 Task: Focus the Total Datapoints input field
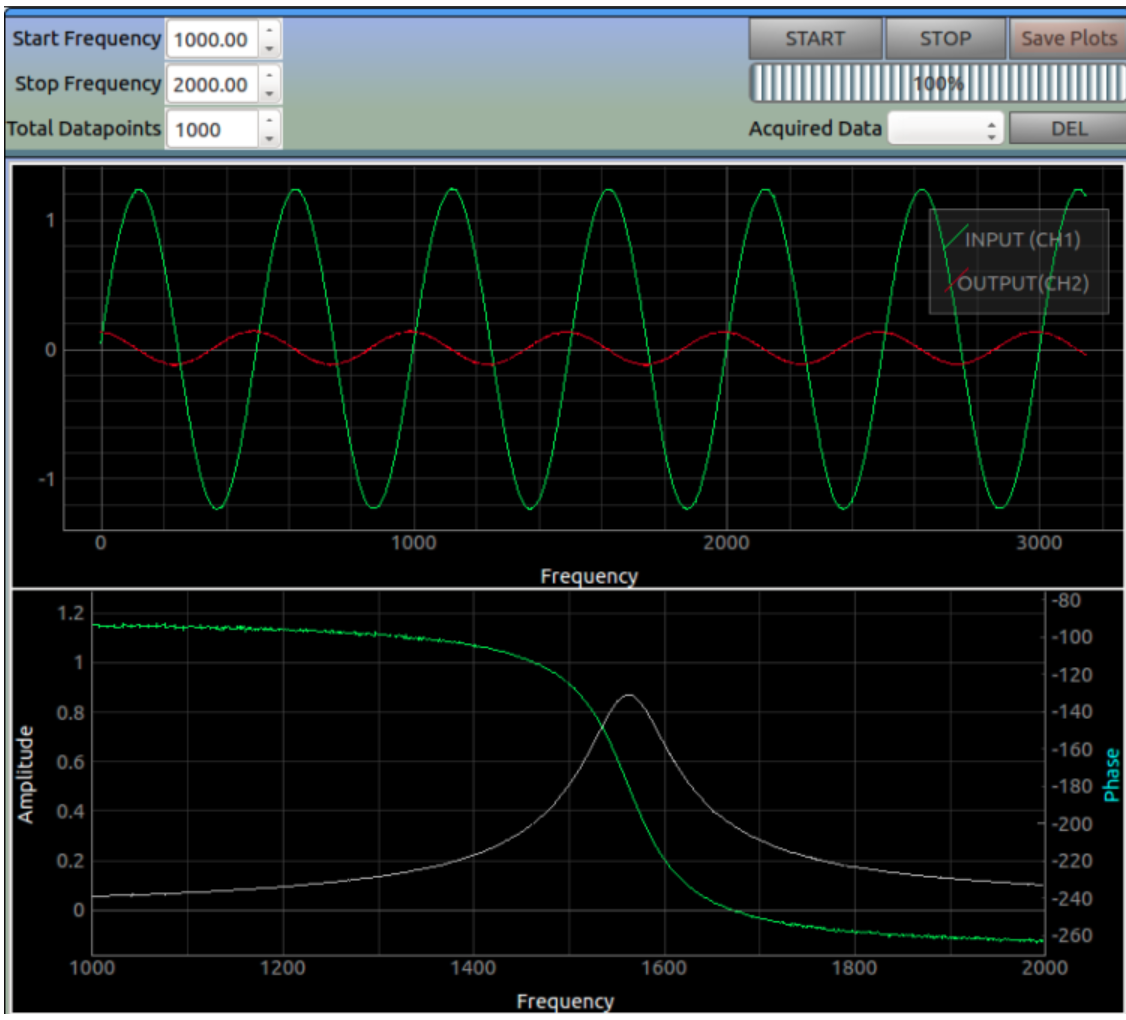tap(212, 129)
